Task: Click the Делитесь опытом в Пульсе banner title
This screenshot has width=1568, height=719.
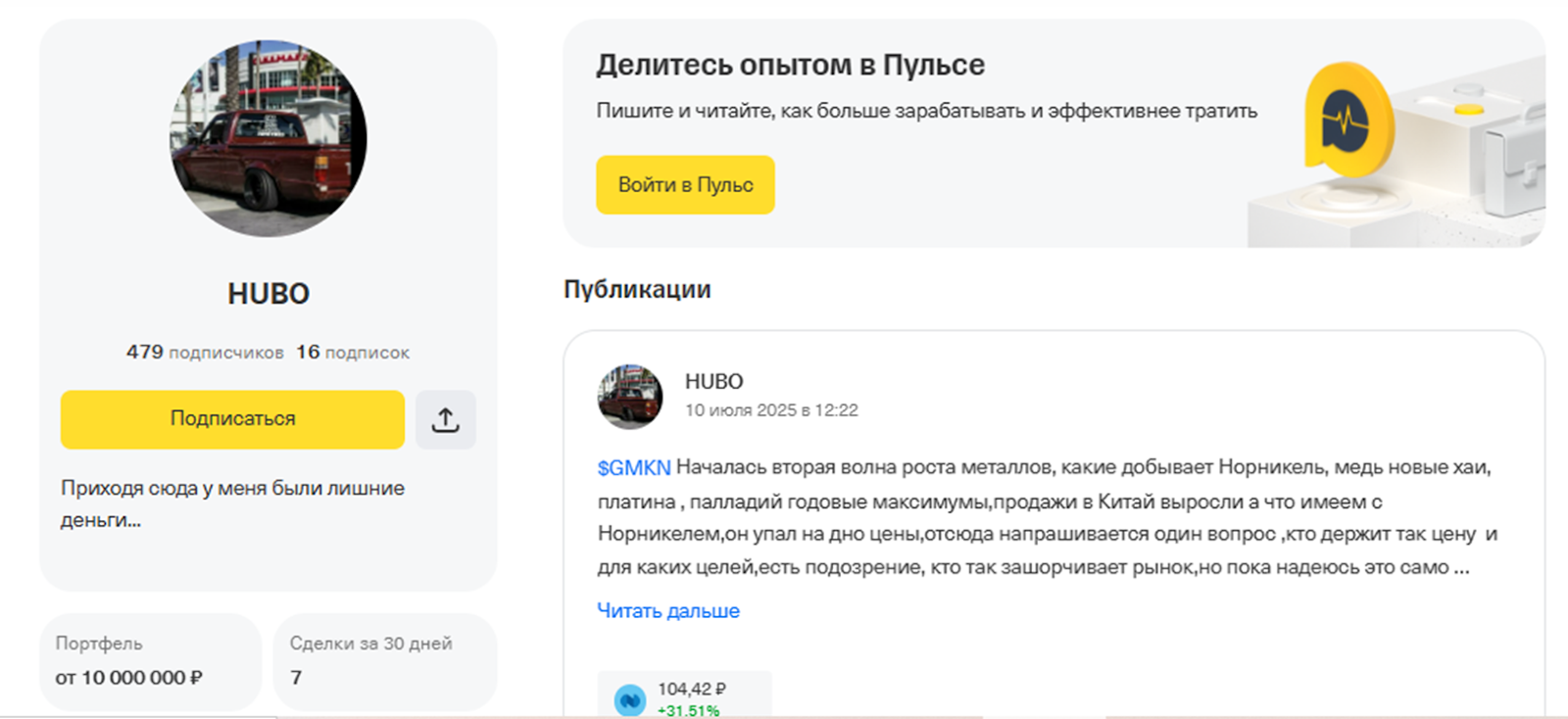Action: 790,65
